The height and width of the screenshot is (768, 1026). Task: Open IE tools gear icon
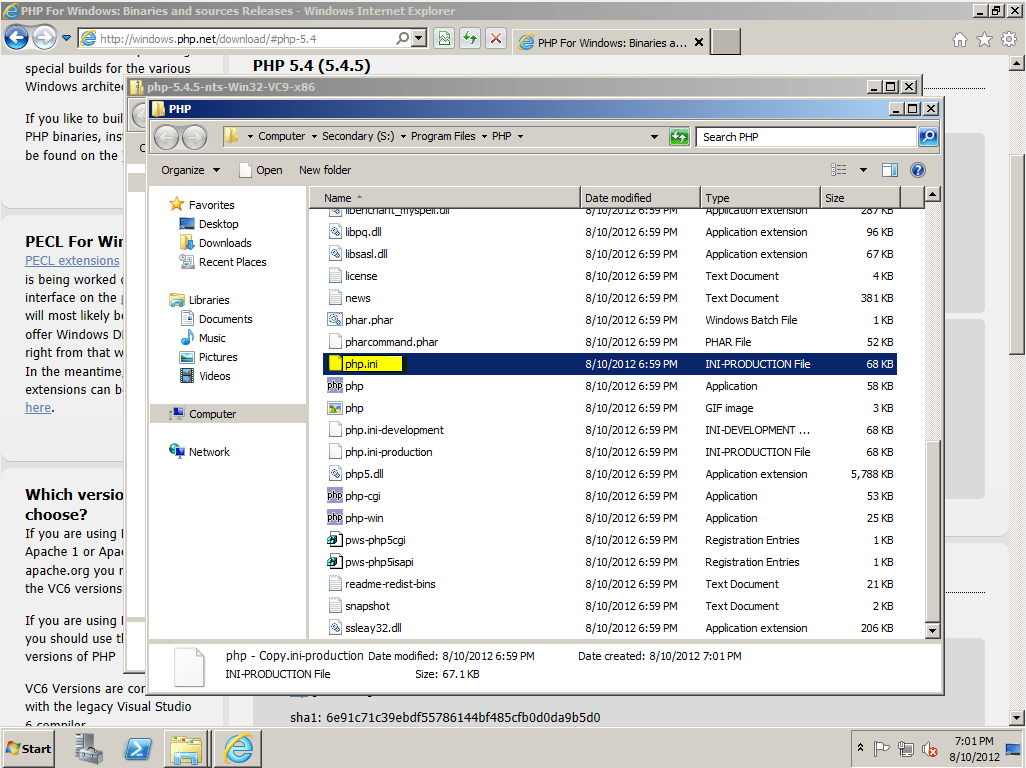coord(1009,40)
